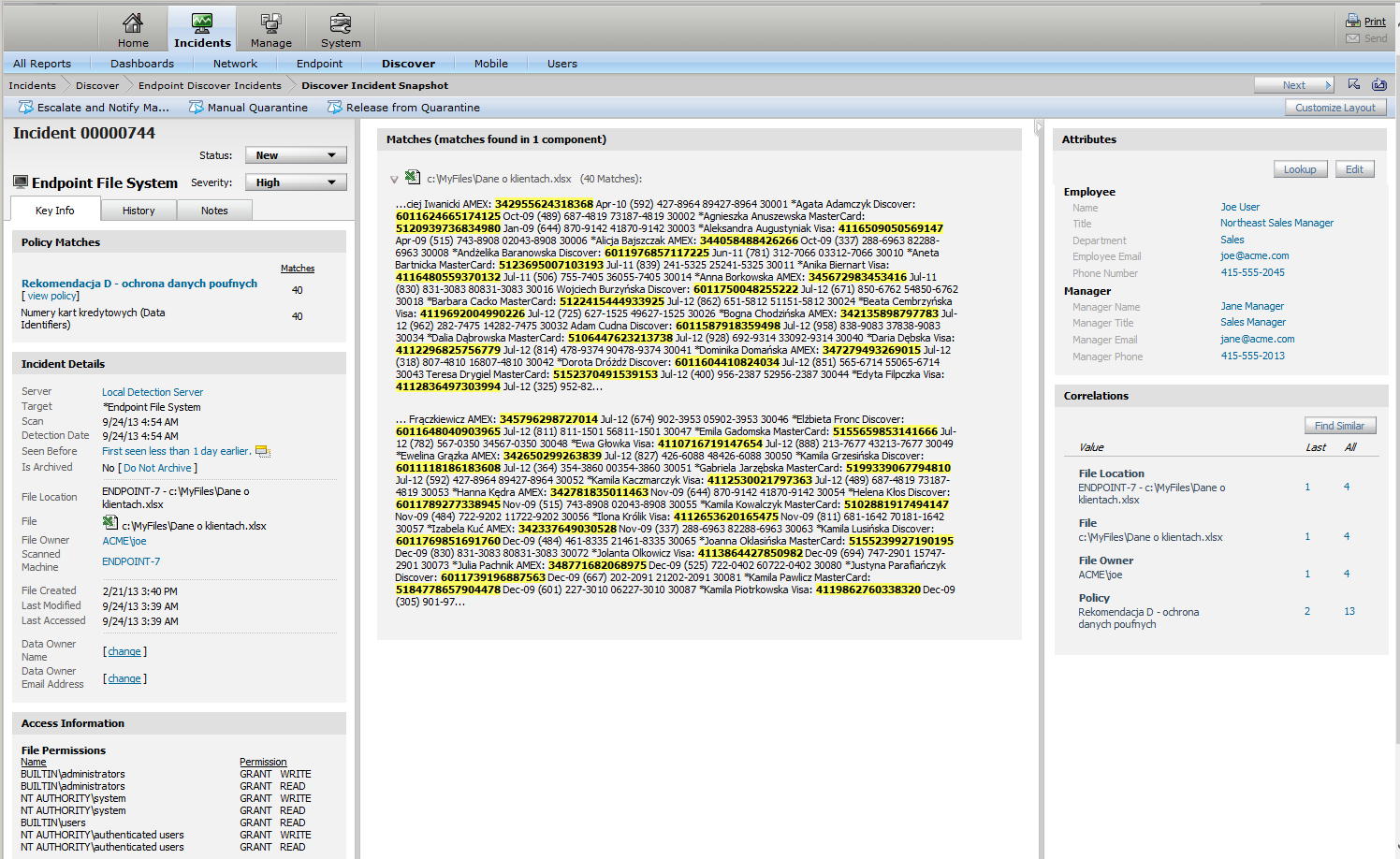Open the Endpoint menu item
The width and height of the screenshot is (1400, 859).
[320, 64]
